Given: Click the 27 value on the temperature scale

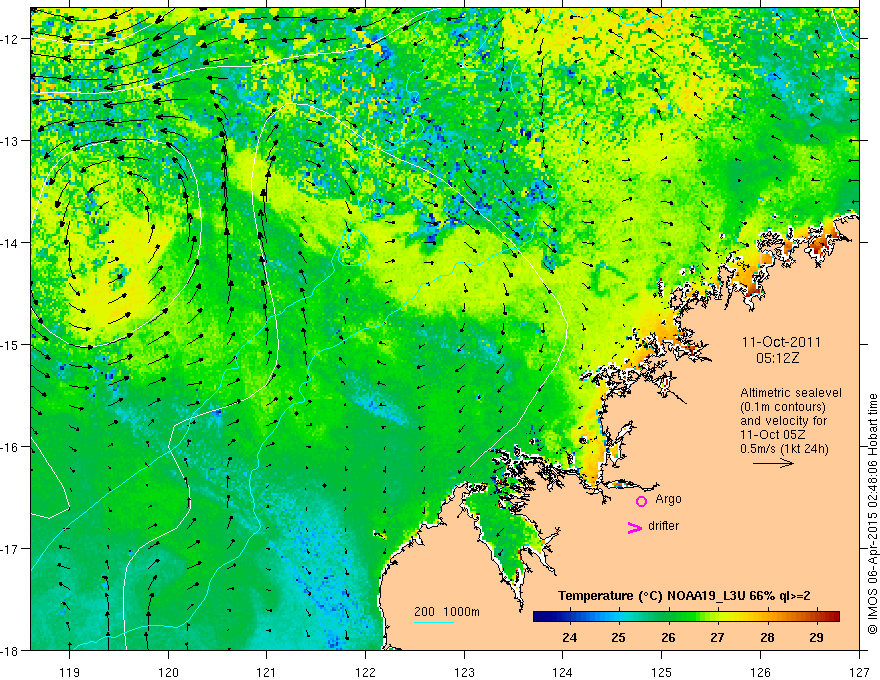Looking at the screenshot, I should tap(717, 637).
